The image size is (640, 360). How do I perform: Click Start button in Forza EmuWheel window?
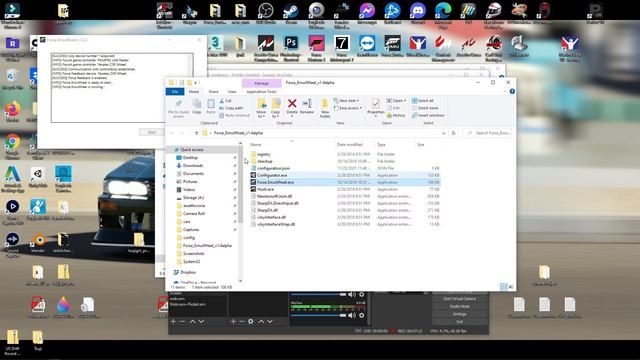coord(152,132)
